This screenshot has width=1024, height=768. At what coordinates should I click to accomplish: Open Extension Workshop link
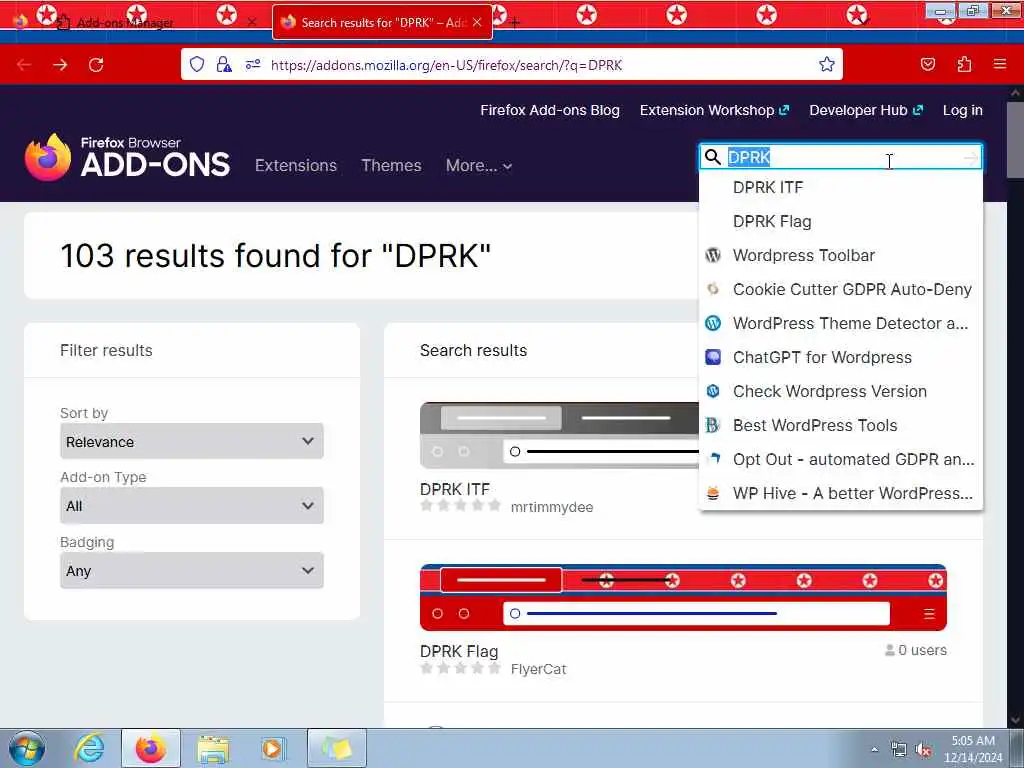point(714,110)
